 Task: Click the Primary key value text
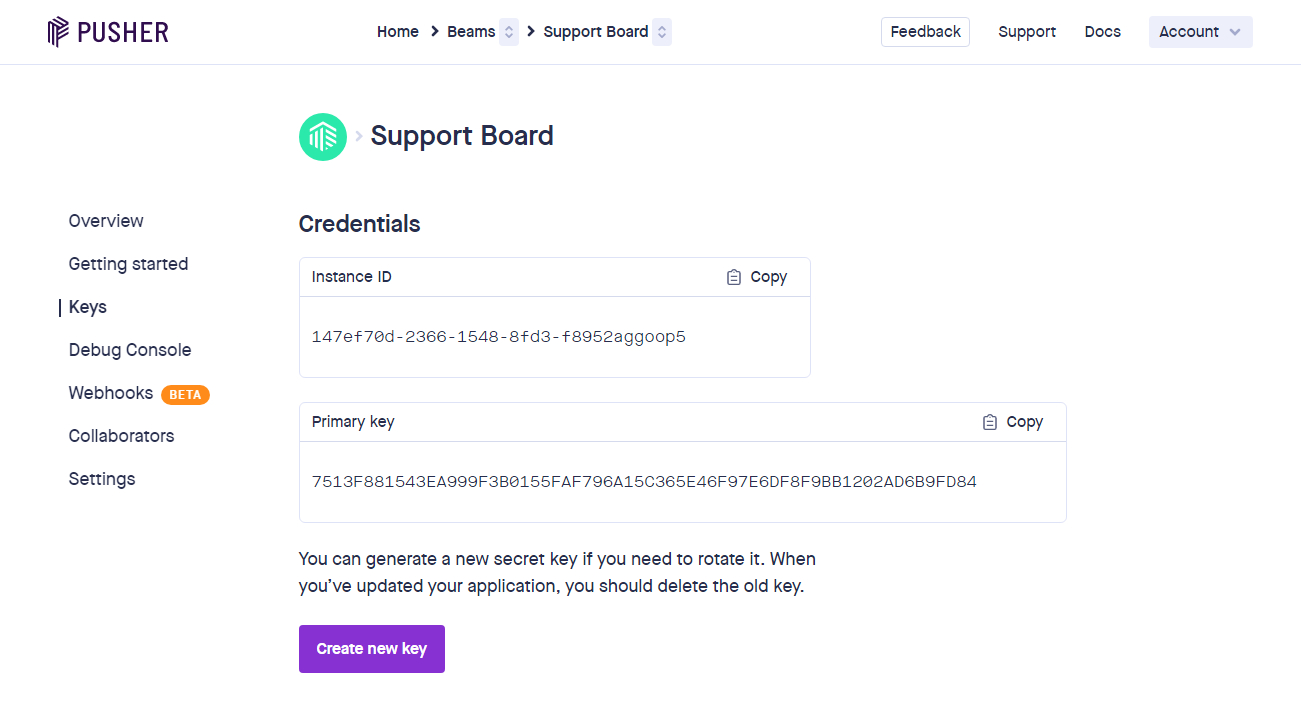[644, 482]
